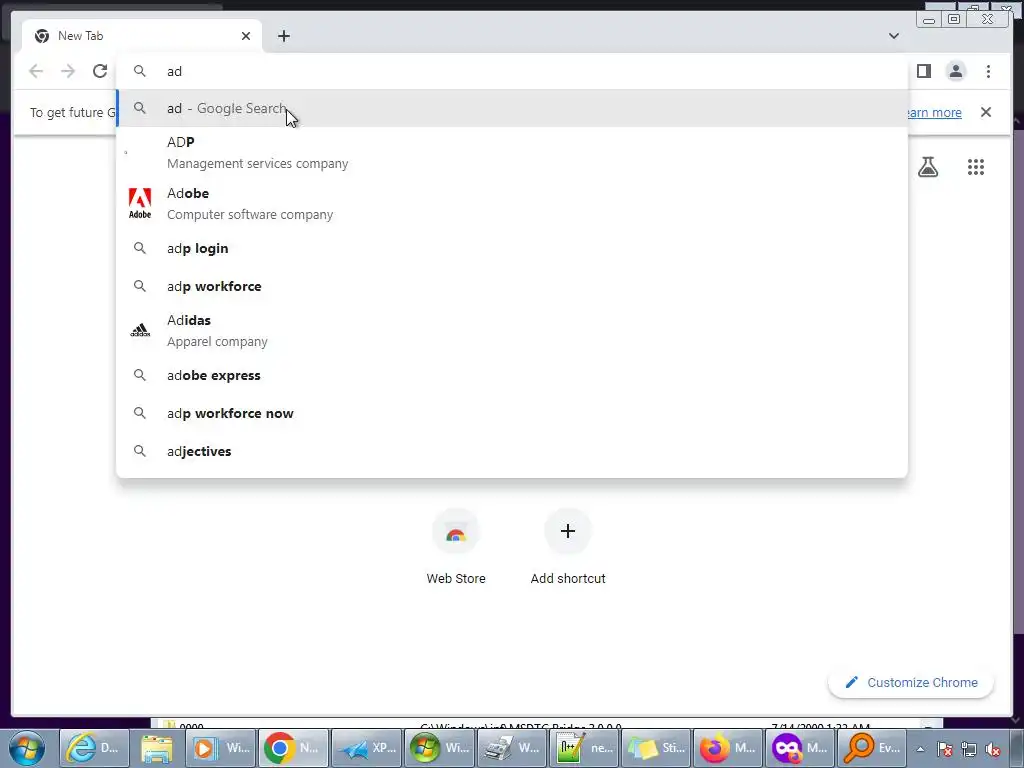1024x768 pixels.
Task: Open the Notepad++ style taskbar item
Action: [x=584, y=748]
